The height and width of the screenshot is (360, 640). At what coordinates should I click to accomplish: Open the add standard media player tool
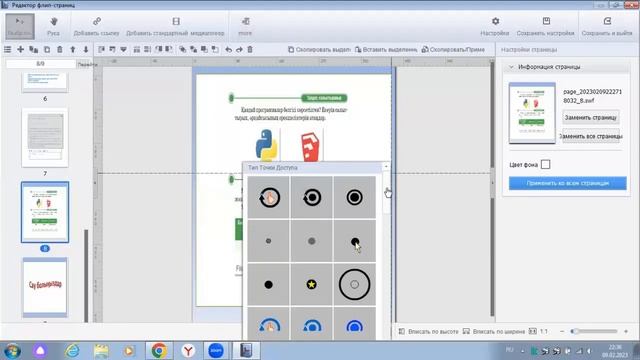click(175, 26)
